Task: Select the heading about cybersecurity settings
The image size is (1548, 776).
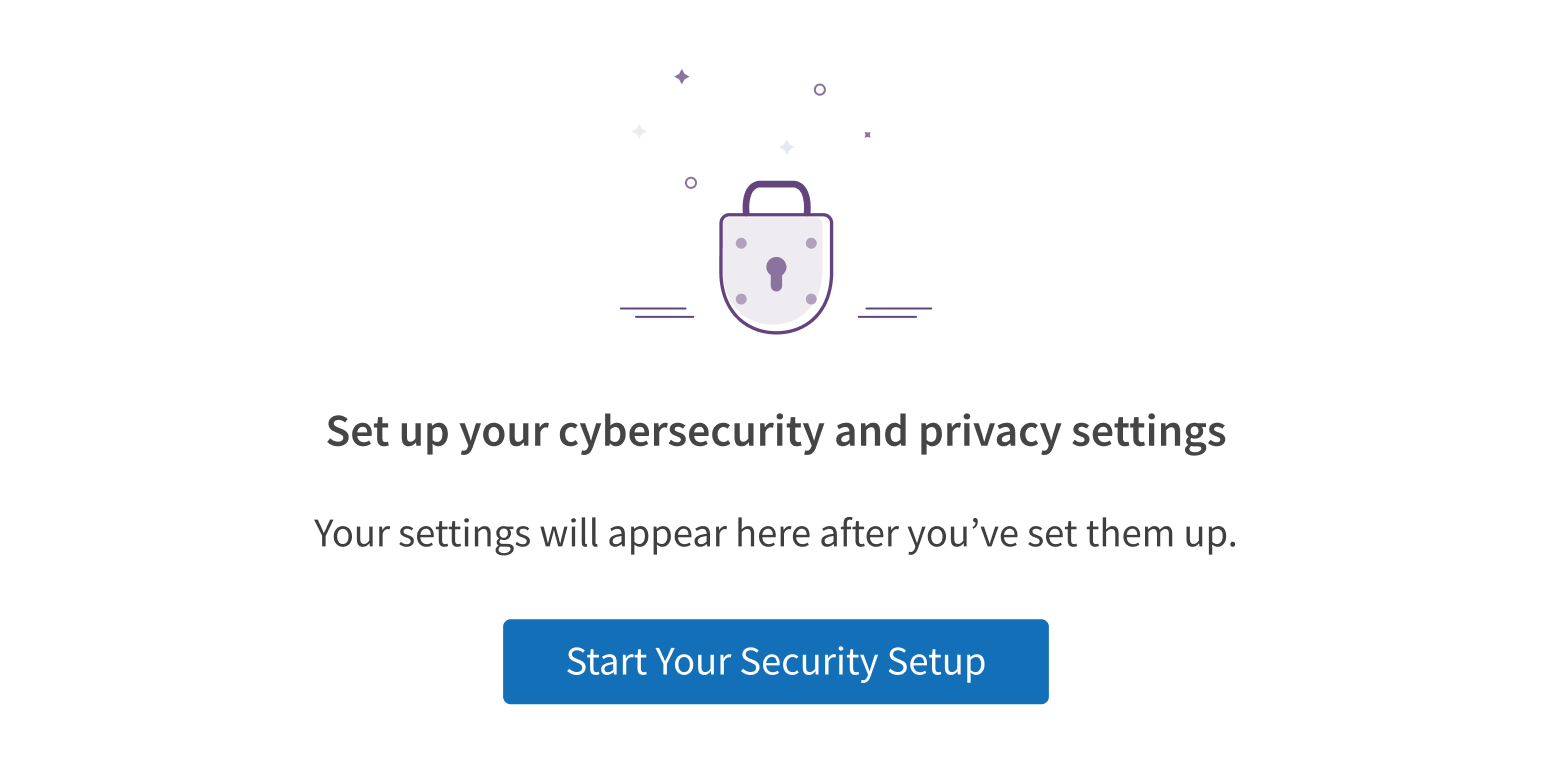Action: click(775, 431)
